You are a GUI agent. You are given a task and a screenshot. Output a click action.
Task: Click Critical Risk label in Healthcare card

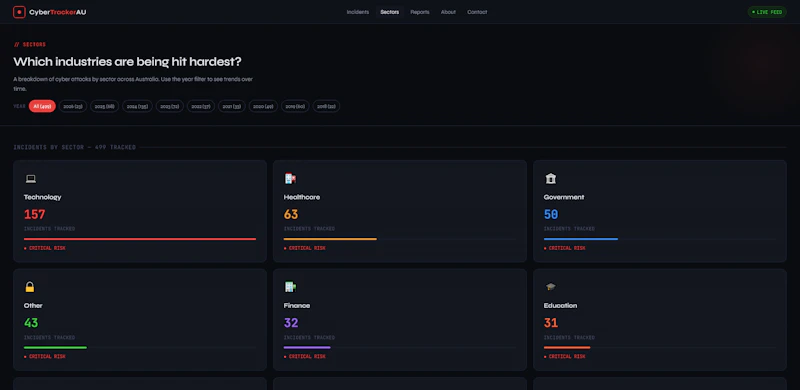(x=305, y=248)
